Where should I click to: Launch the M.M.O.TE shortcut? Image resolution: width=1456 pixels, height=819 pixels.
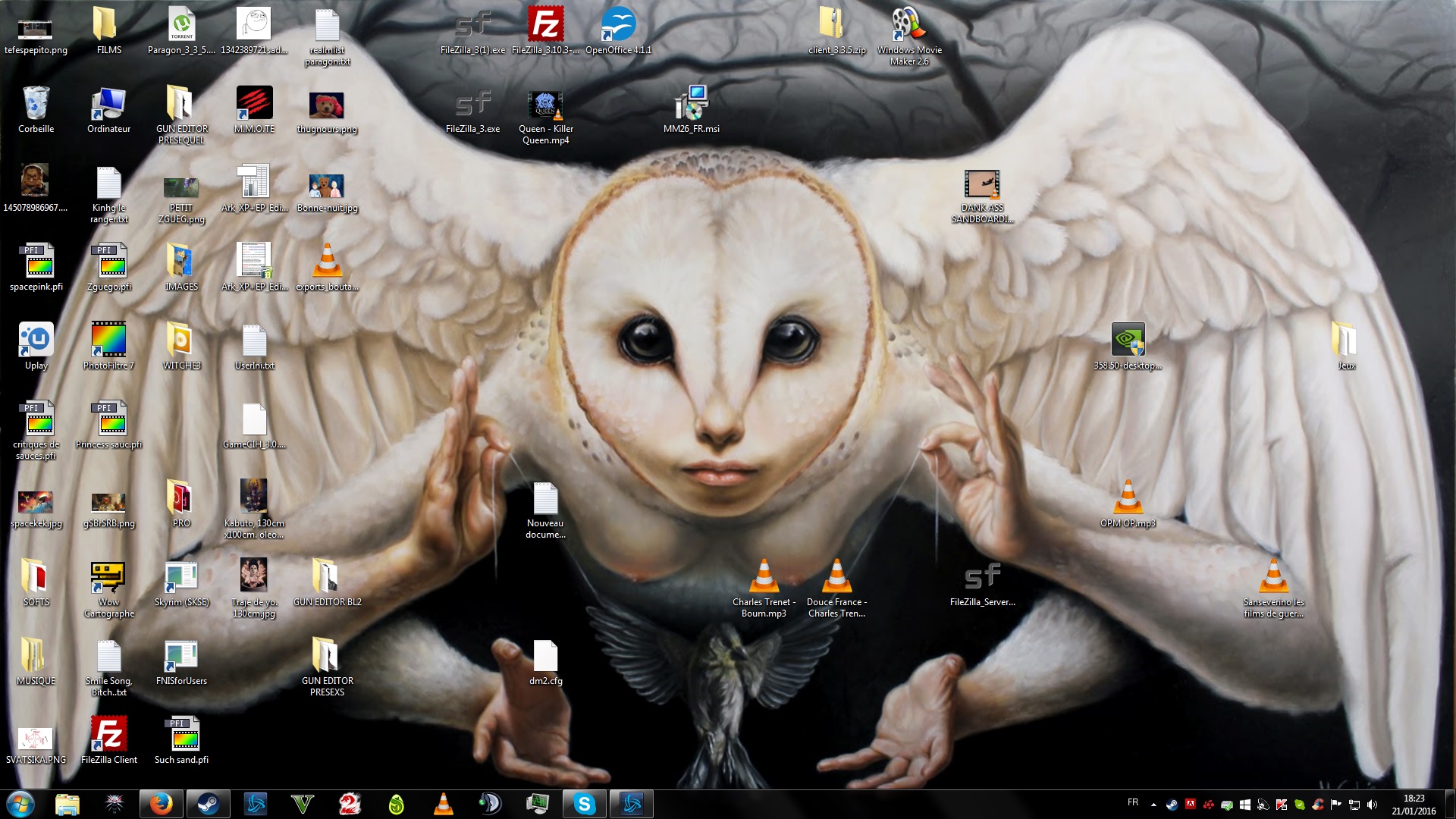(x=254, y=110)
